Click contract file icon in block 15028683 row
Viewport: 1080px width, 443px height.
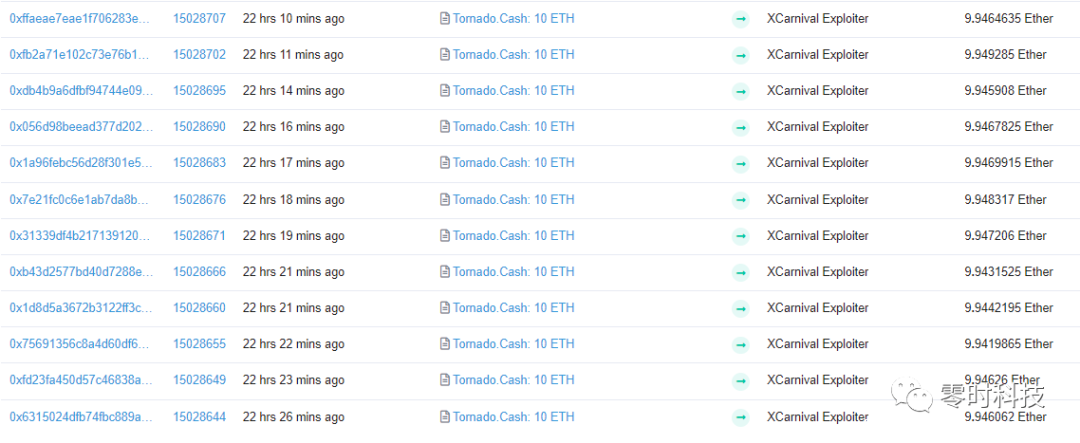tap(445, 163)
